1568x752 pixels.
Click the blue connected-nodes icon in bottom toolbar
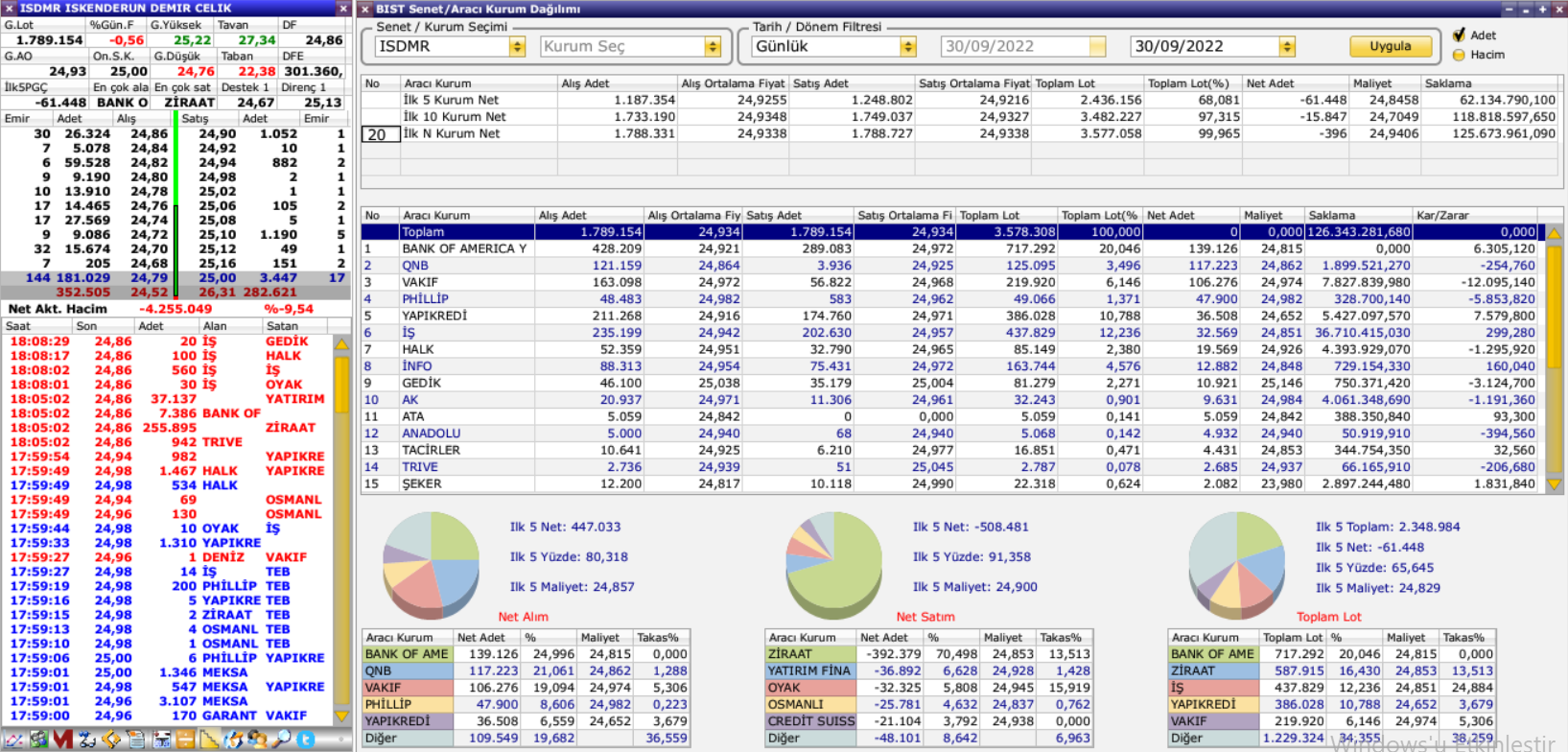point(87,740)
